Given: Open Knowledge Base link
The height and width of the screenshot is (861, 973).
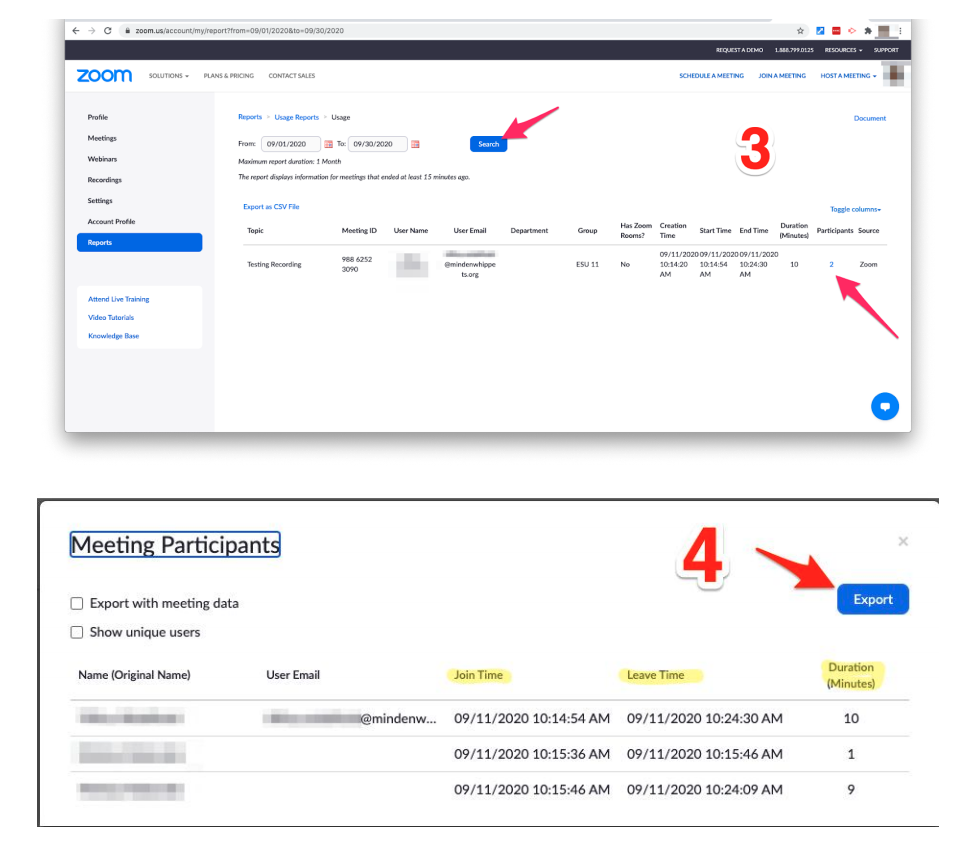Looking at the screenshot, I should pos(114,336).
